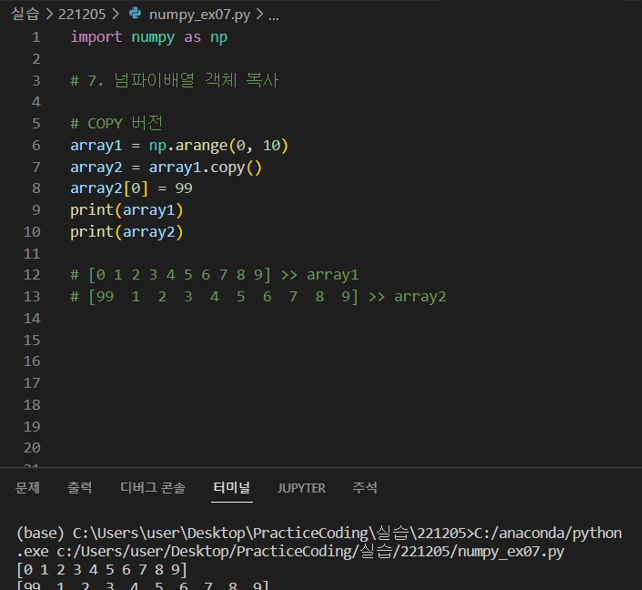Click the '# 7. 넘파이배열 객체 복사' comment
This screenshot has width=642, height=590.
(174, 80)
